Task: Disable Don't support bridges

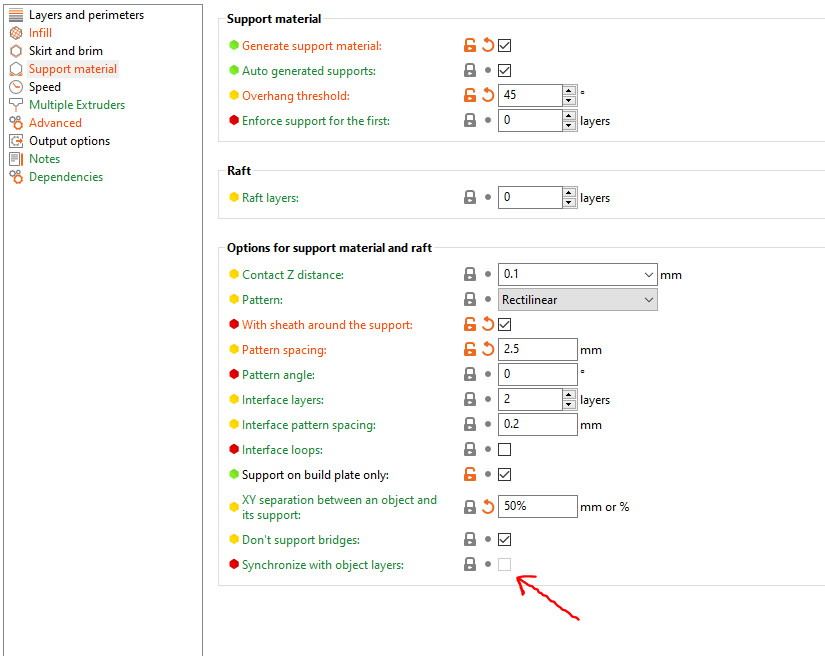Action: click(504, 539)
